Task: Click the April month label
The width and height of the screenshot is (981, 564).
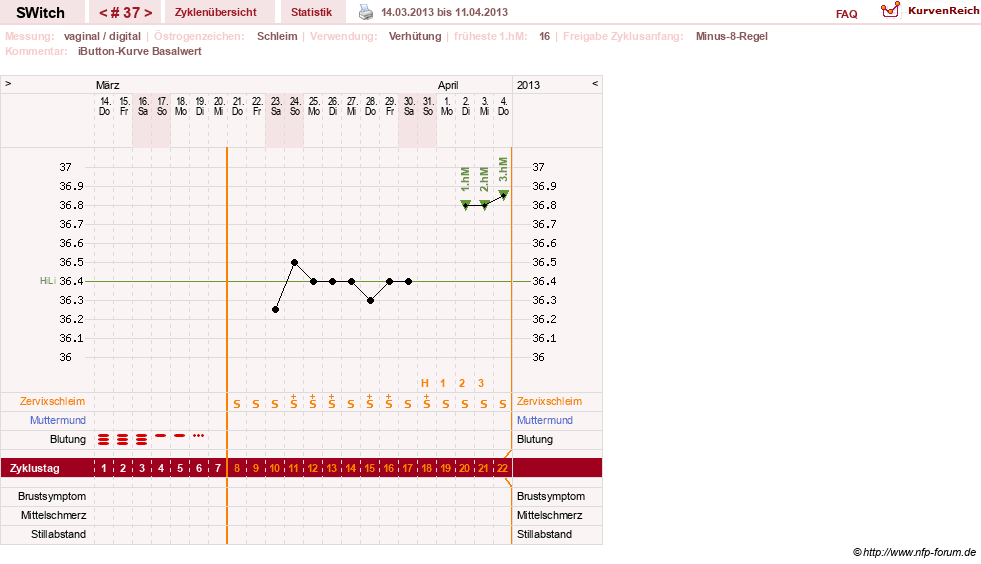Action: click(448, 85)
